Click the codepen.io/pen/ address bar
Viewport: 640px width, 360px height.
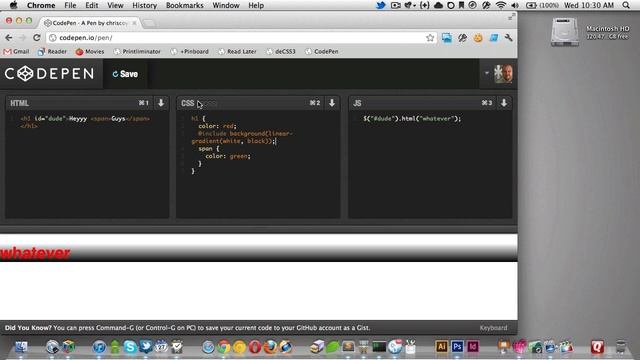click(241, 38)
